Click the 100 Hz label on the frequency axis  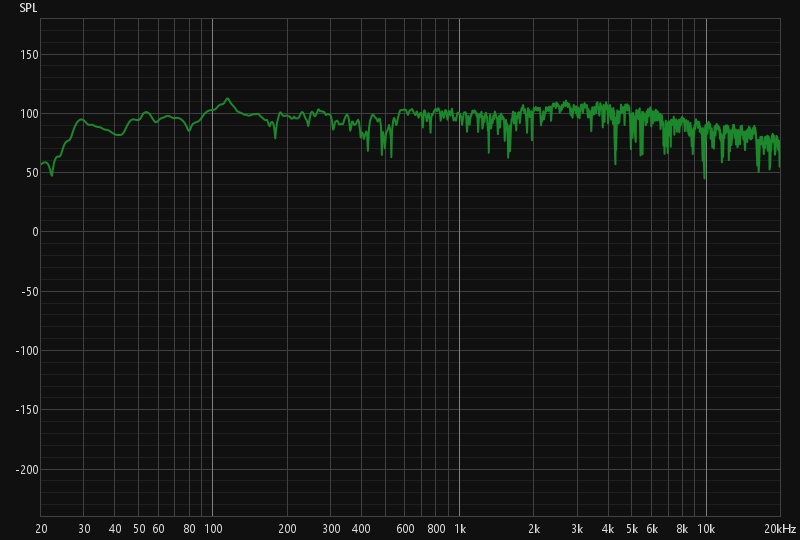213,529
